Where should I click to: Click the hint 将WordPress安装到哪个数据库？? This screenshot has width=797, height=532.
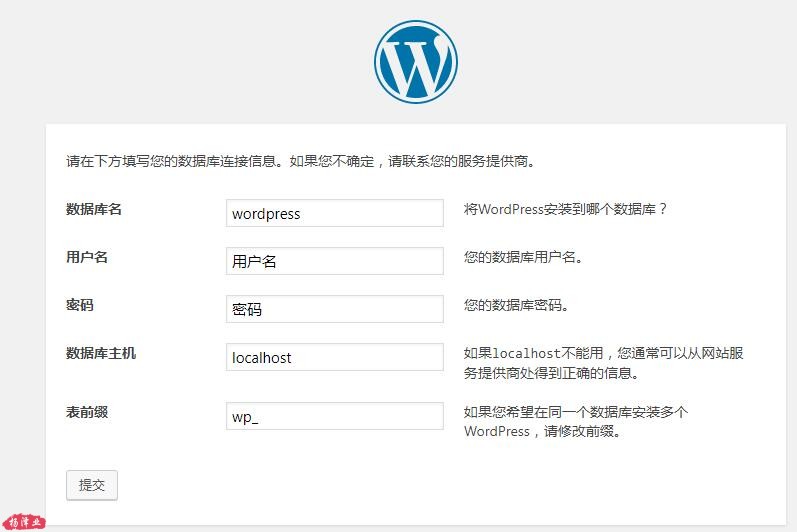(x=565, y=209)
